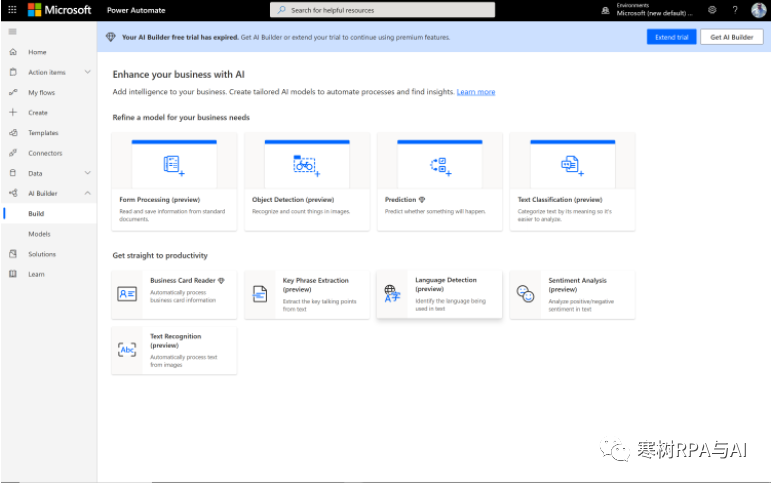This screenshot has height=483, width=772.
Task: Open Solutions in navigation
Action: tap(42, 254)
